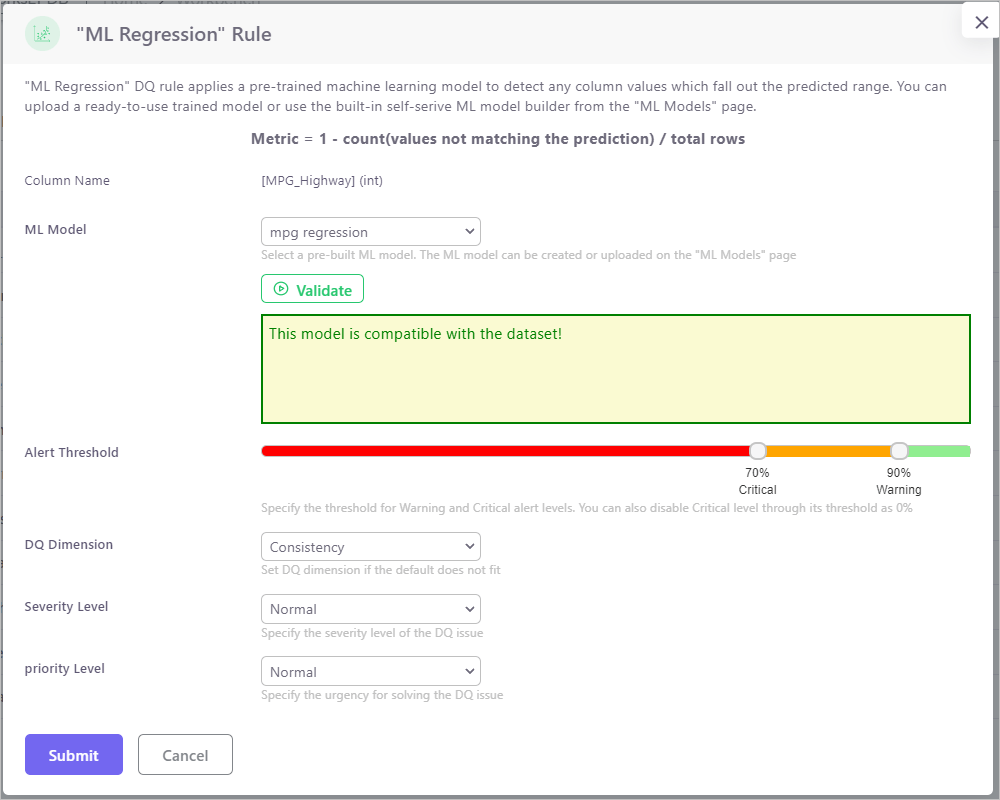The width and height of the screenshot is (1000, 800).
Task: Click the green segment of Alert Threshold bar
Action: [940, 451]
